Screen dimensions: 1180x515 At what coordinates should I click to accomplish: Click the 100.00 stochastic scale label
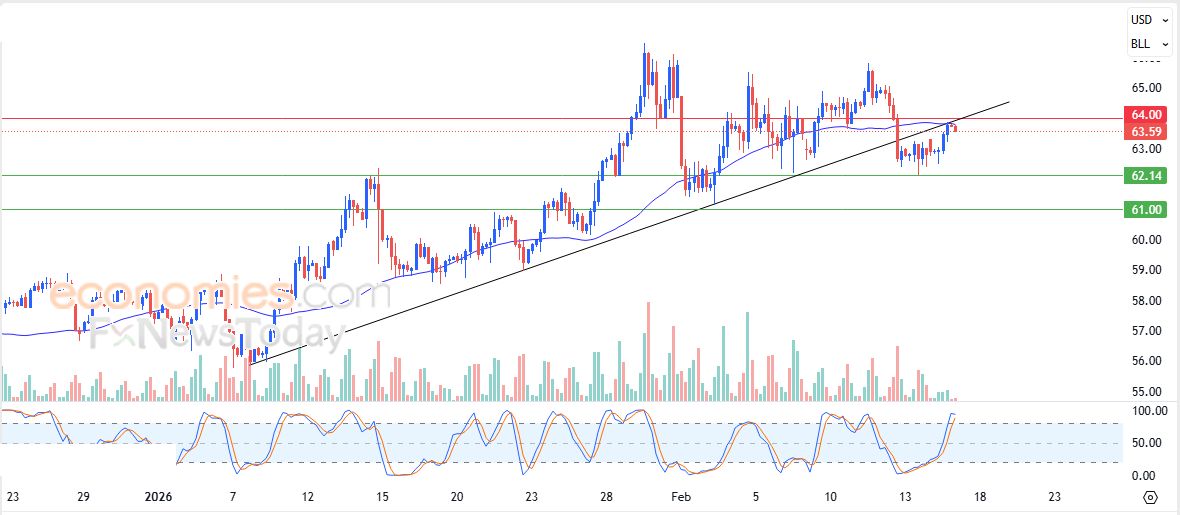(1145, 411)
